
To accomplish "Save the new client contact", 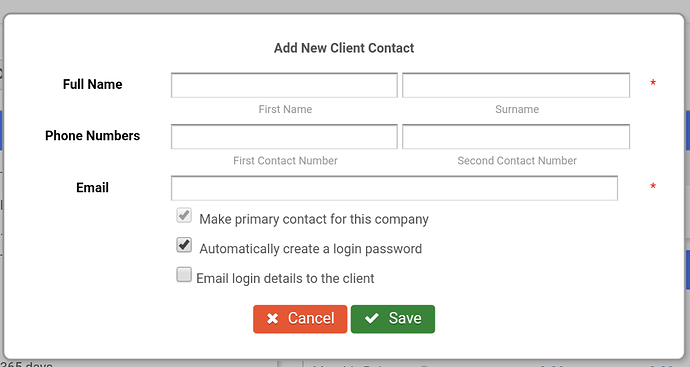I will point(393,319).
